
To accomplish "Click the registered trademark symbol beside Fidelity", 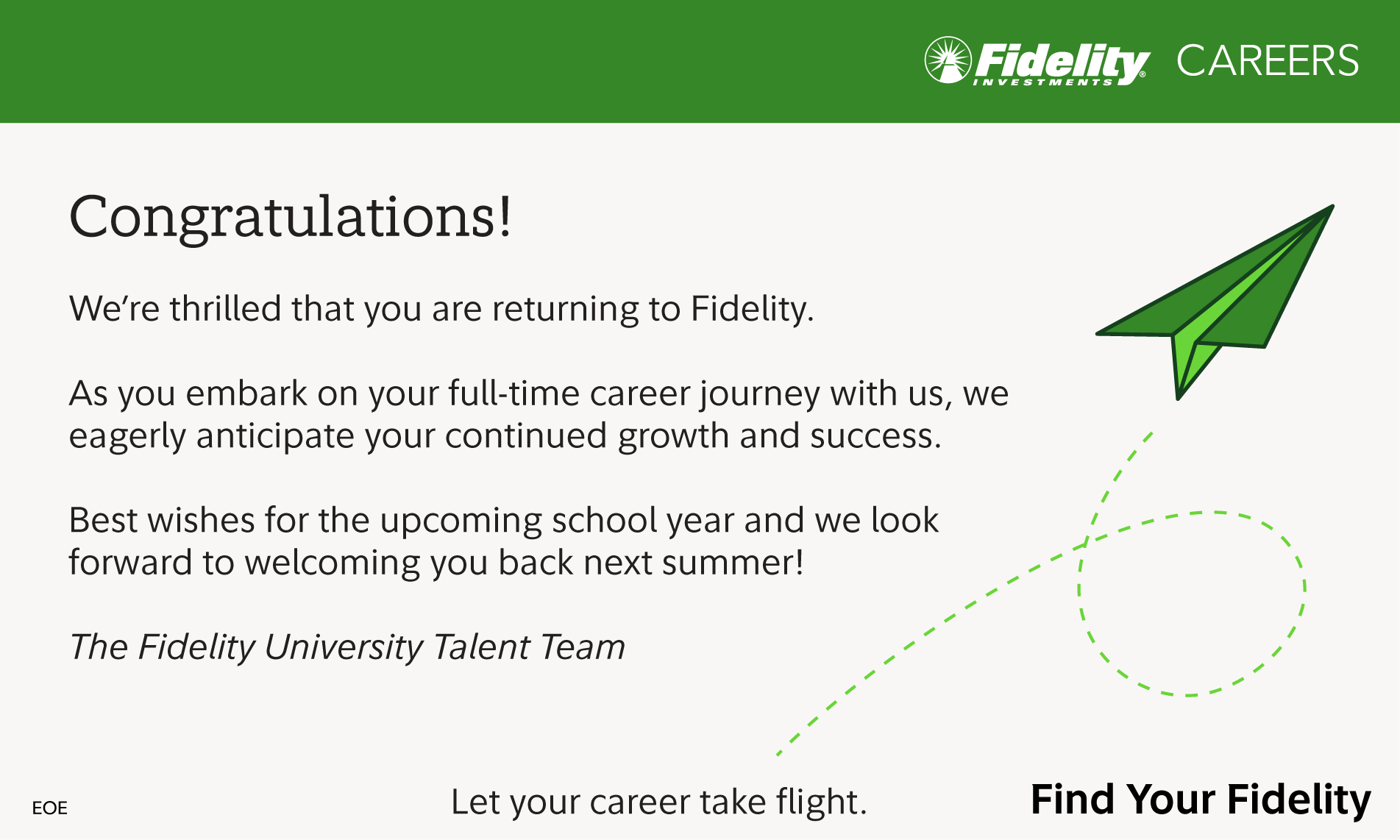I will 1143,74.
